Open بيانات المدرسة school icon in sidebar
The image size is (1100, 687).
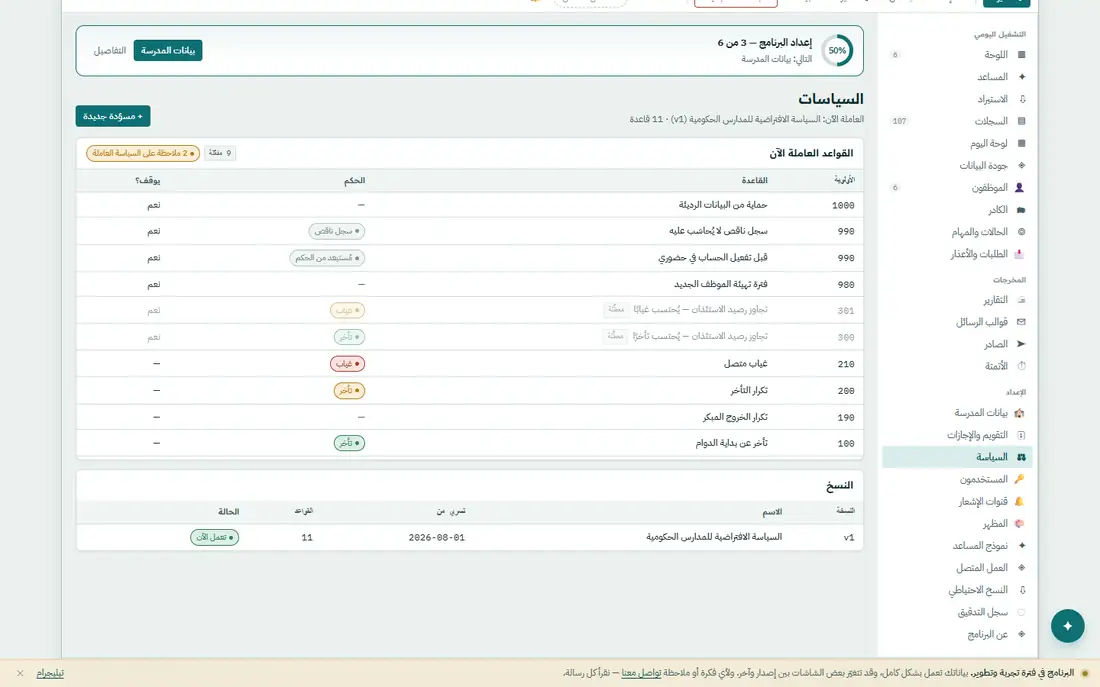click(x=1019, y=413)
